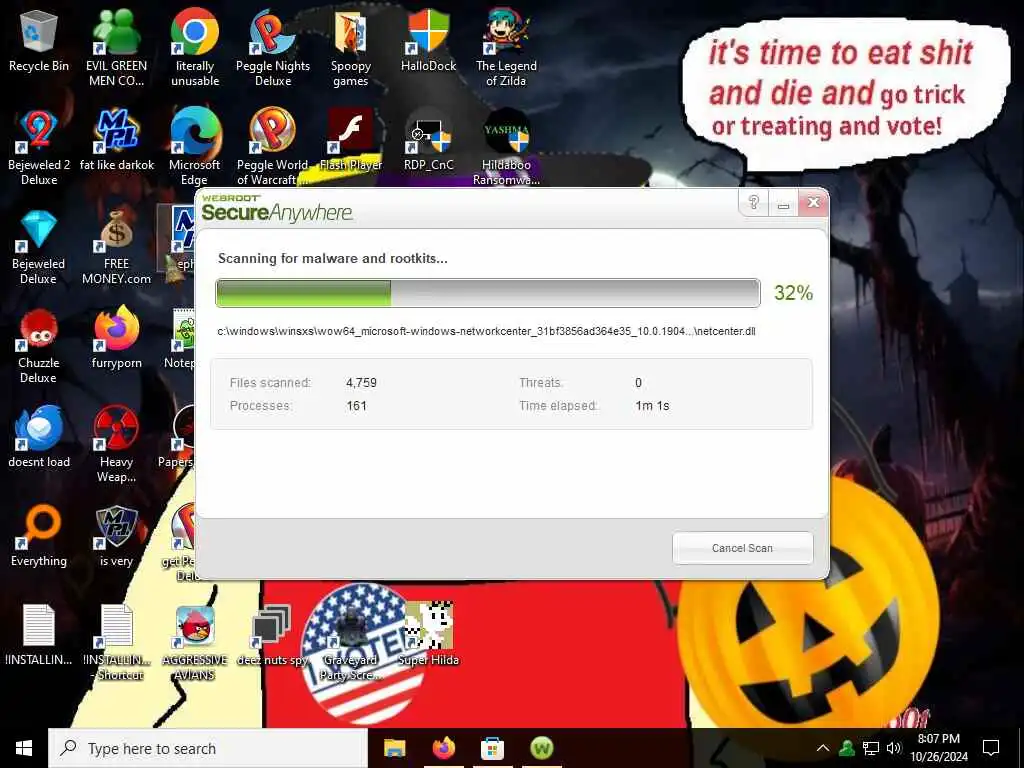Click the Type here to search box
The height and width of the screenshot is (768, 1024).
[x=208, y=748]
